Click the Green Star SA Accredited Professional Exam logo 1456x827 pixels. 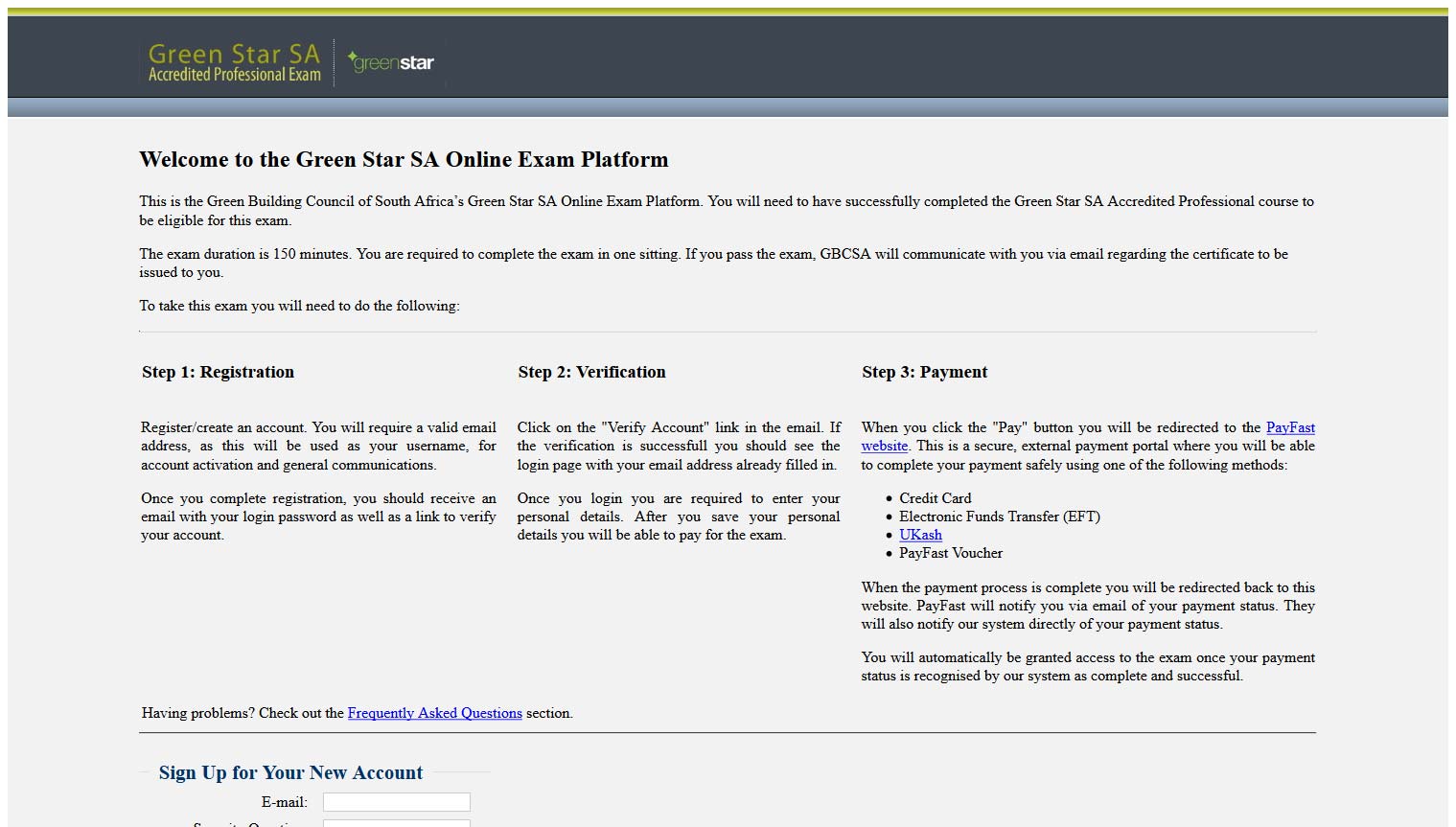(234, 63)
